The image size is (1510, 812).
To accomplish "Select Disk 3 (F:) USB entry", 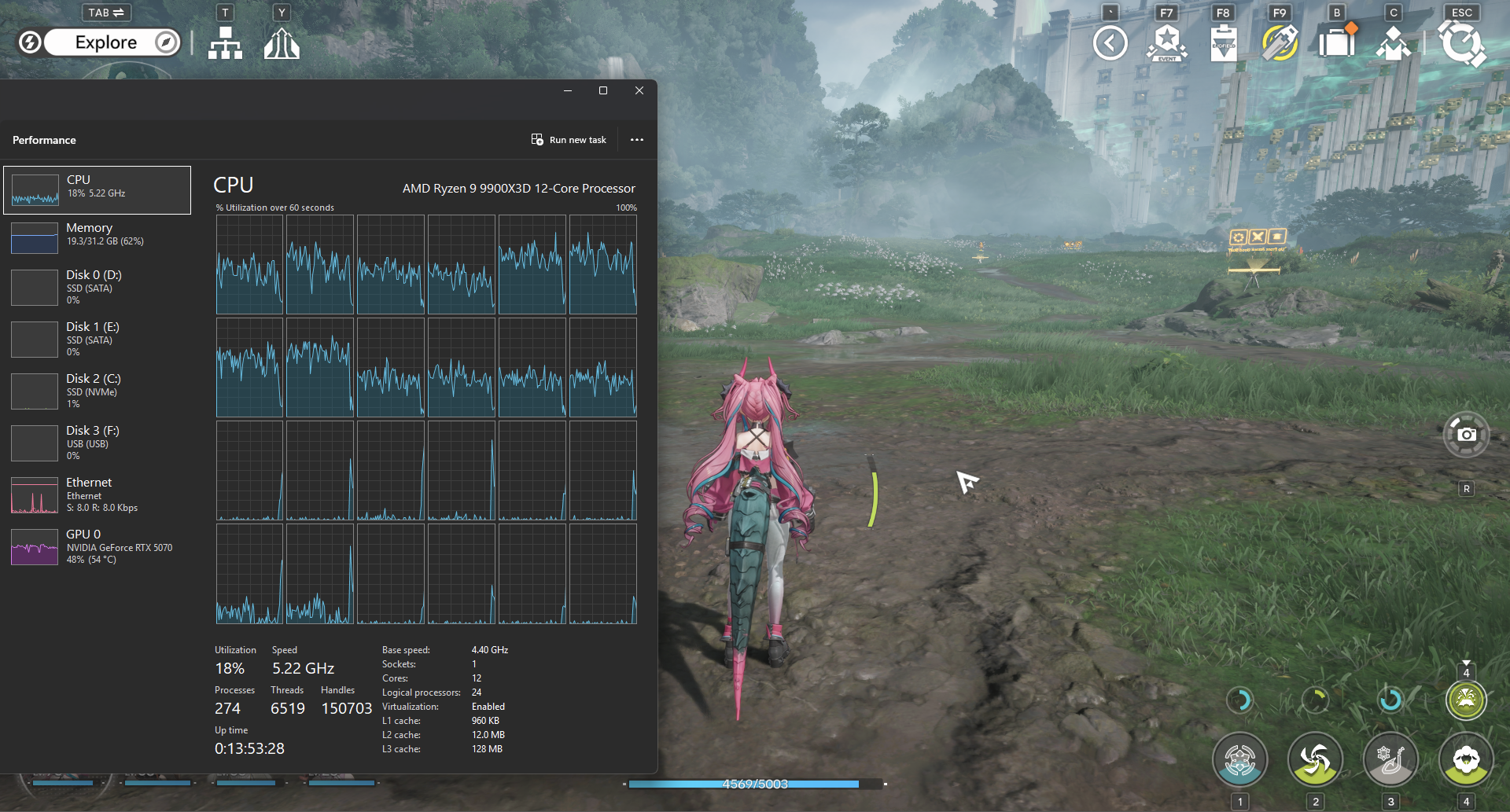I will click(x=98, y=443).
